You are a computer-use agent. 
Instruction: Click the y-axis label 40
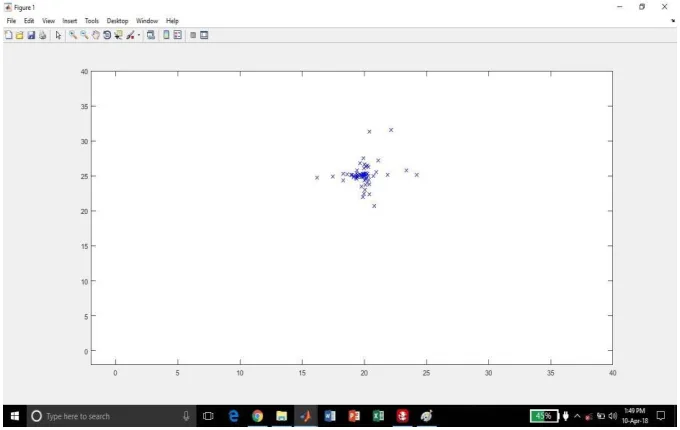[85, 72]
